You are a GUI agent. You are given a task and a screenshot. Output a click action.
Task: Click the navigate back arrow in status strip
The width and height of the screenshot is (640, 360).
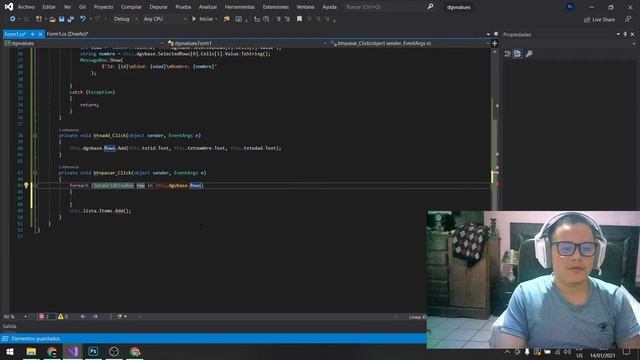click(x=83, y=317)
